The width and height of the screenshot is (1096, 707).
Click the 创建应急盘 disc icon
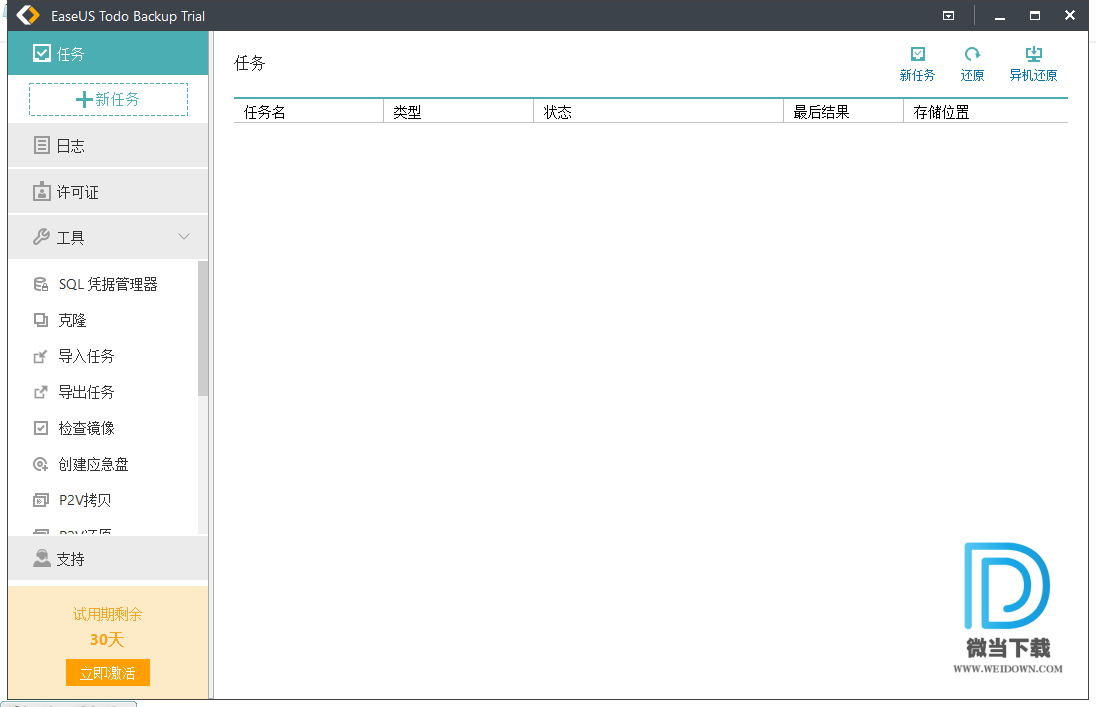[41, 464]
